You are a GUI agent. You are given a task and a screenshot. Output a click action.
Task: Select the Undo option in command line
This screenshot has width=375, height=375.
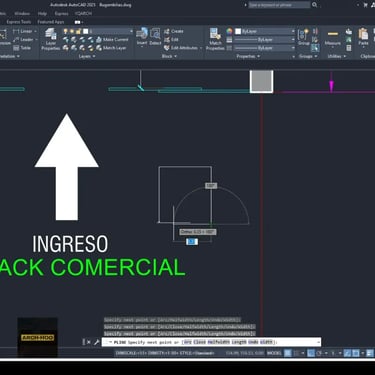253,342
